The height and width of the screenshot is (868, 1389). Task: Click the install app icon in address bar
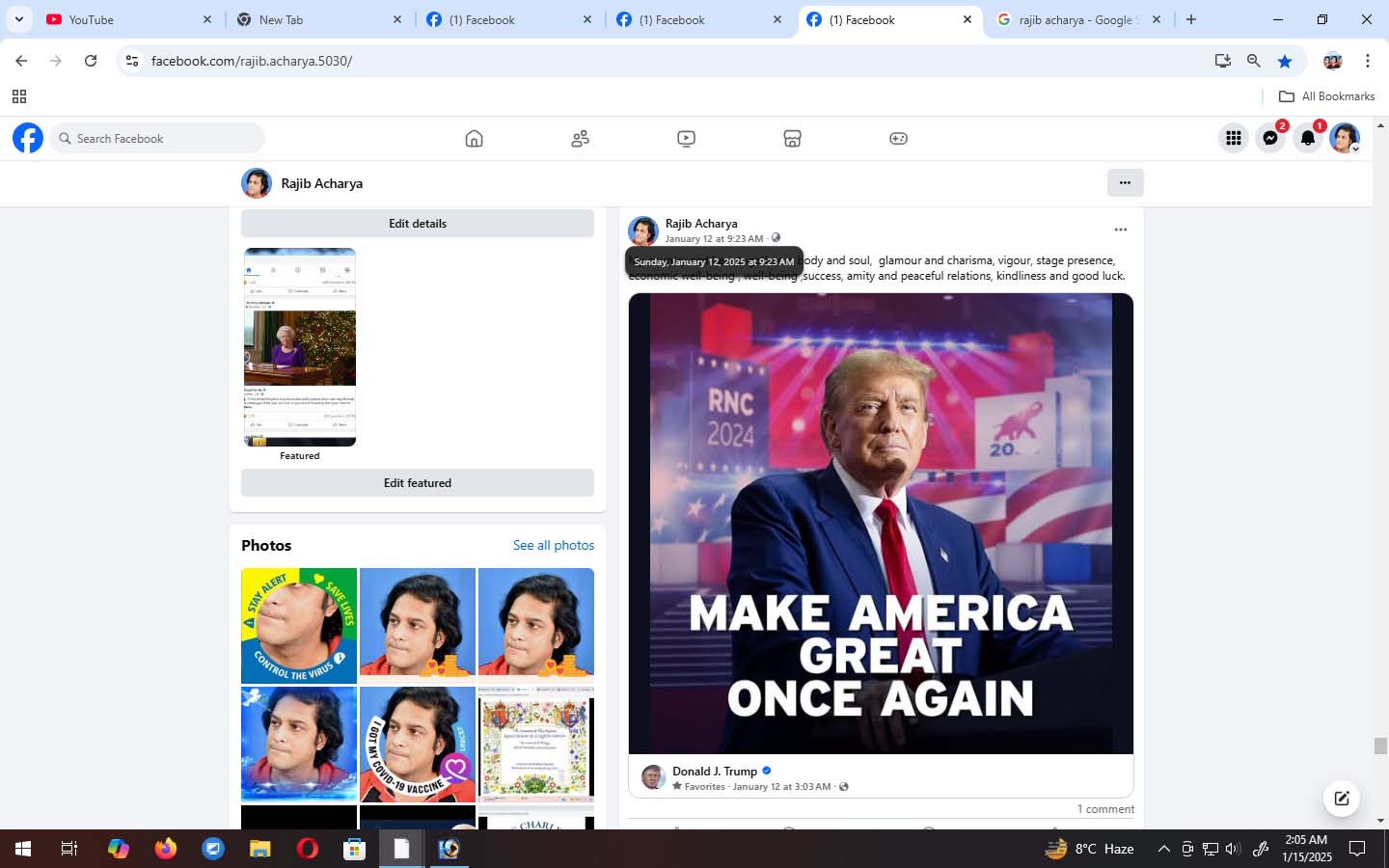click(1222, 61)
